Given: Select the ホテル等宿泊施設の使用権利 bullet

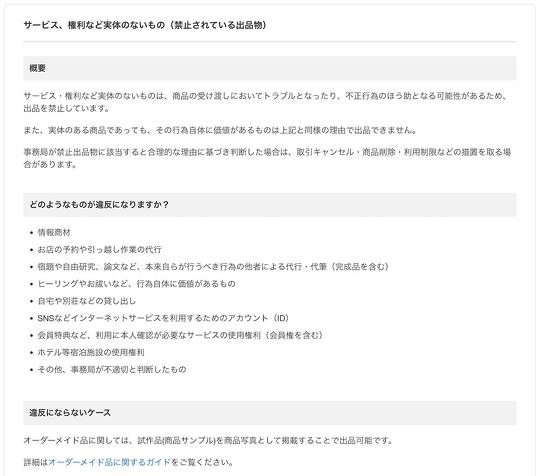Looking at the screenshot, I should pyautogui.click(x=91, y=352).
